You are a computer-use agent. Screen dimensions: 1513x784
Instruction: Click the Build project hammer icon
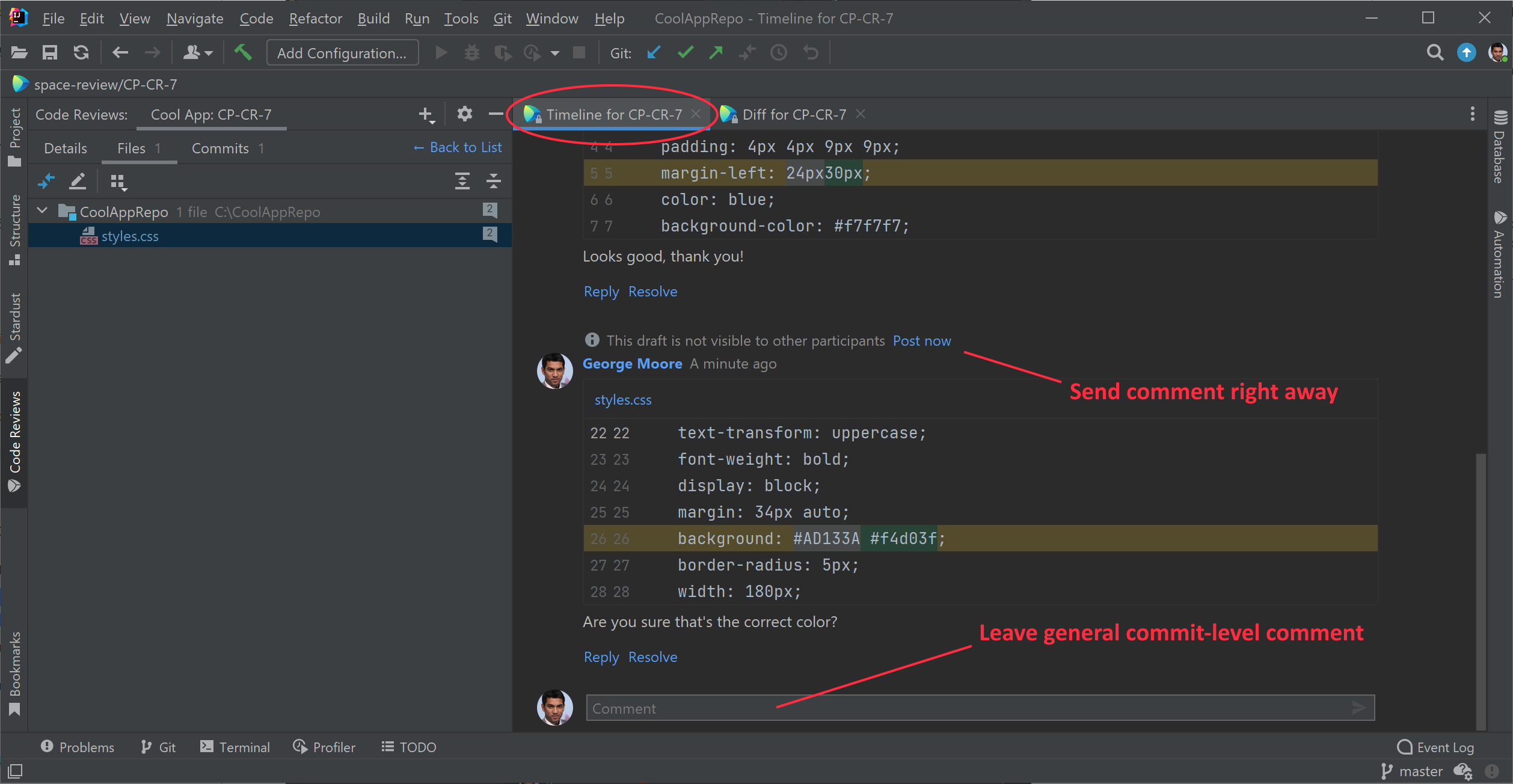coord(243,53)
